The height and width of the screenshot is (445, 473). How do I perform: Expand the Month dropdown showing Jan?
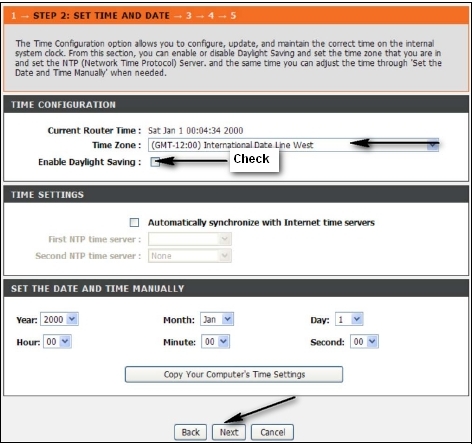[217, 319]
